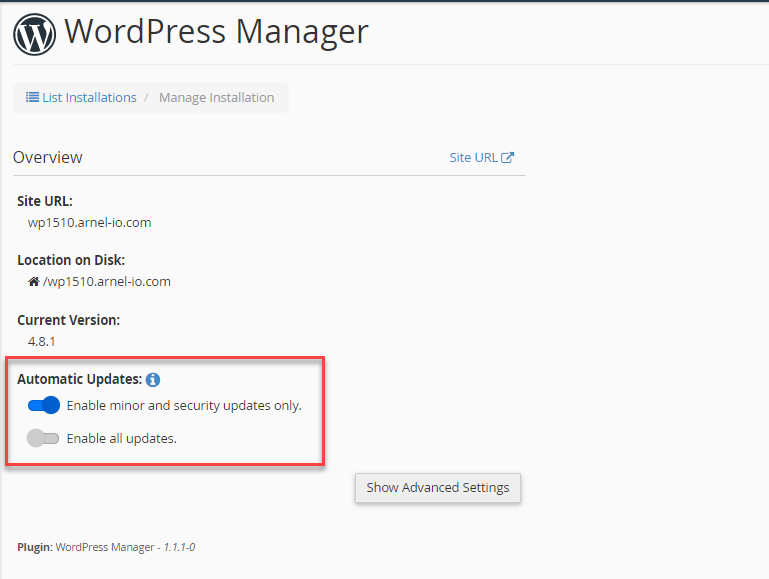This screenshot has width=769, height=579.
Task: Click the WordPress logo icon
Action: [x=34, y=34]
